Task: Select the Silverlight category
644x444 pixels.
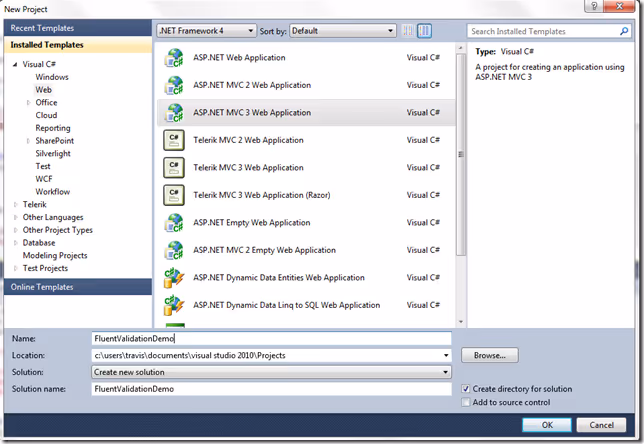Action: pos(53,153)
